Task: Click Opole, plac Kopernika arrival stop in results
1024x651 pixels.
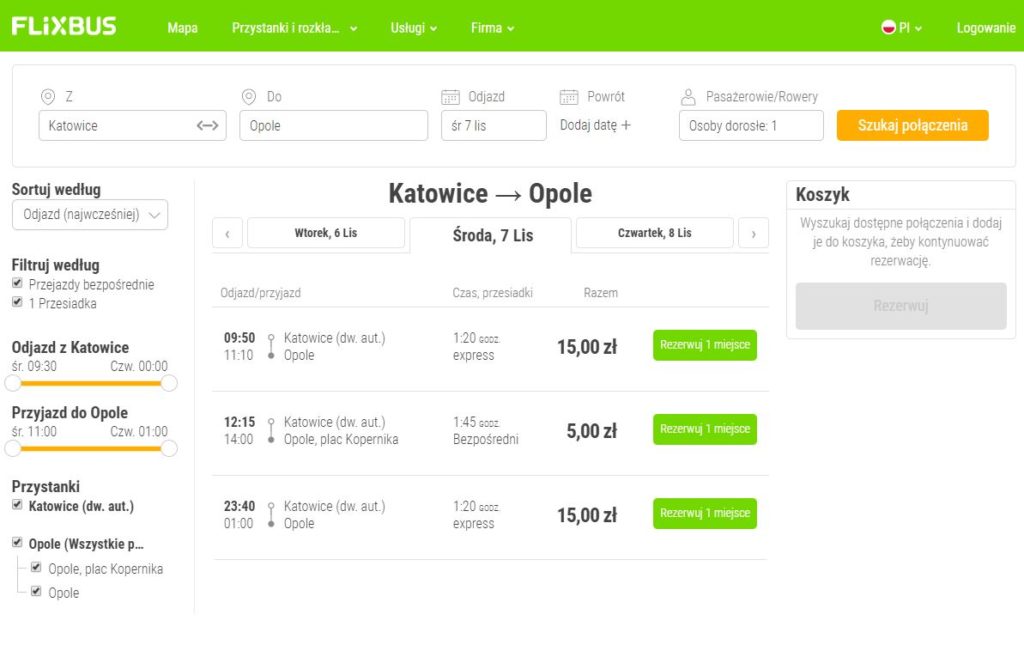Action: (x=341, y=439)
